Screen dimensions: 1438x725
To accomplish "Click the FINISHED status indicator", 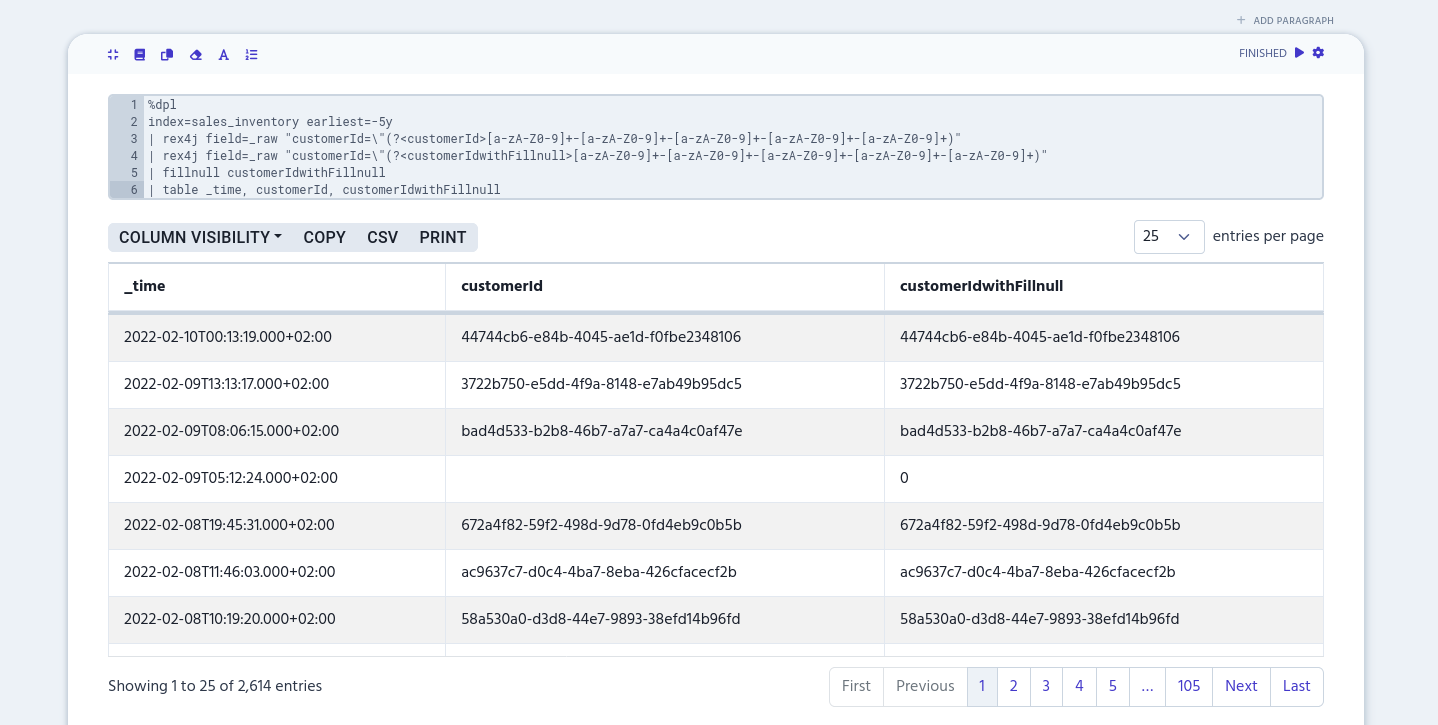I will click(x=1262, y=53).
